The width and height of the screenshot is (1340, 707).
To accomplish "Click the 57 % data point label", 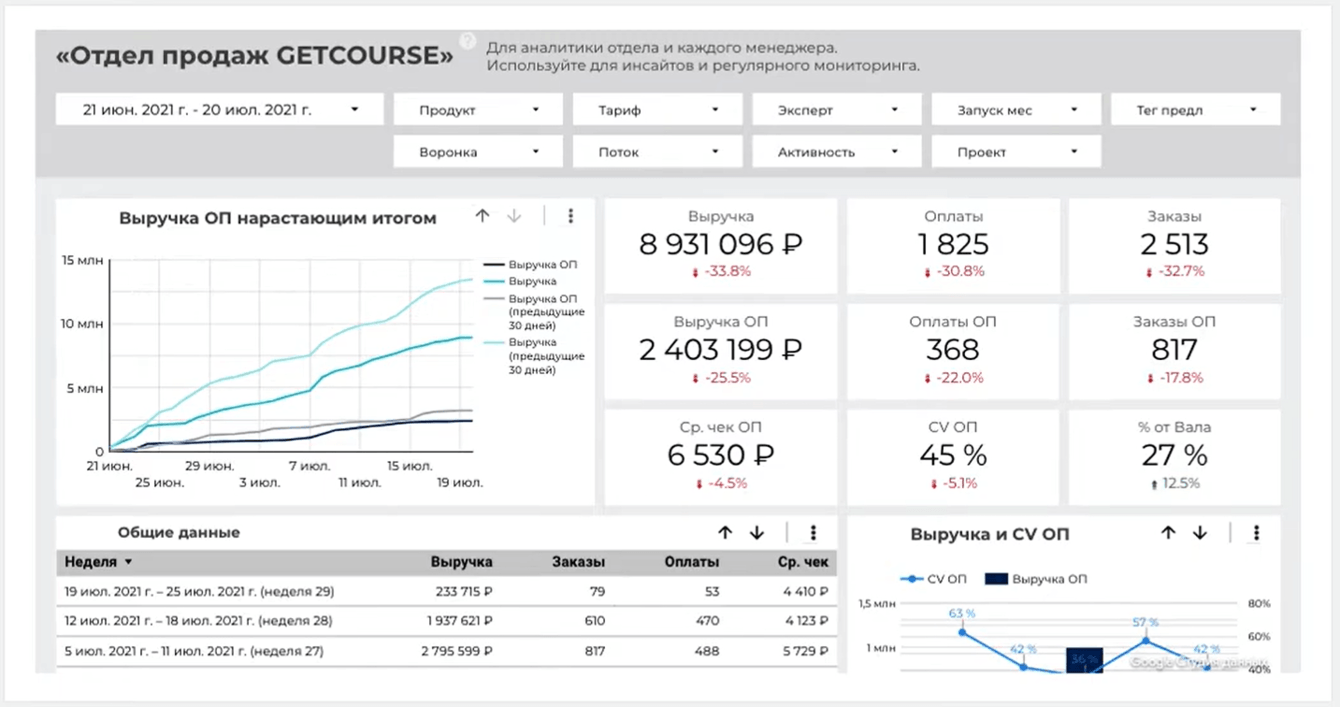I will click(x=1146, y=622).
